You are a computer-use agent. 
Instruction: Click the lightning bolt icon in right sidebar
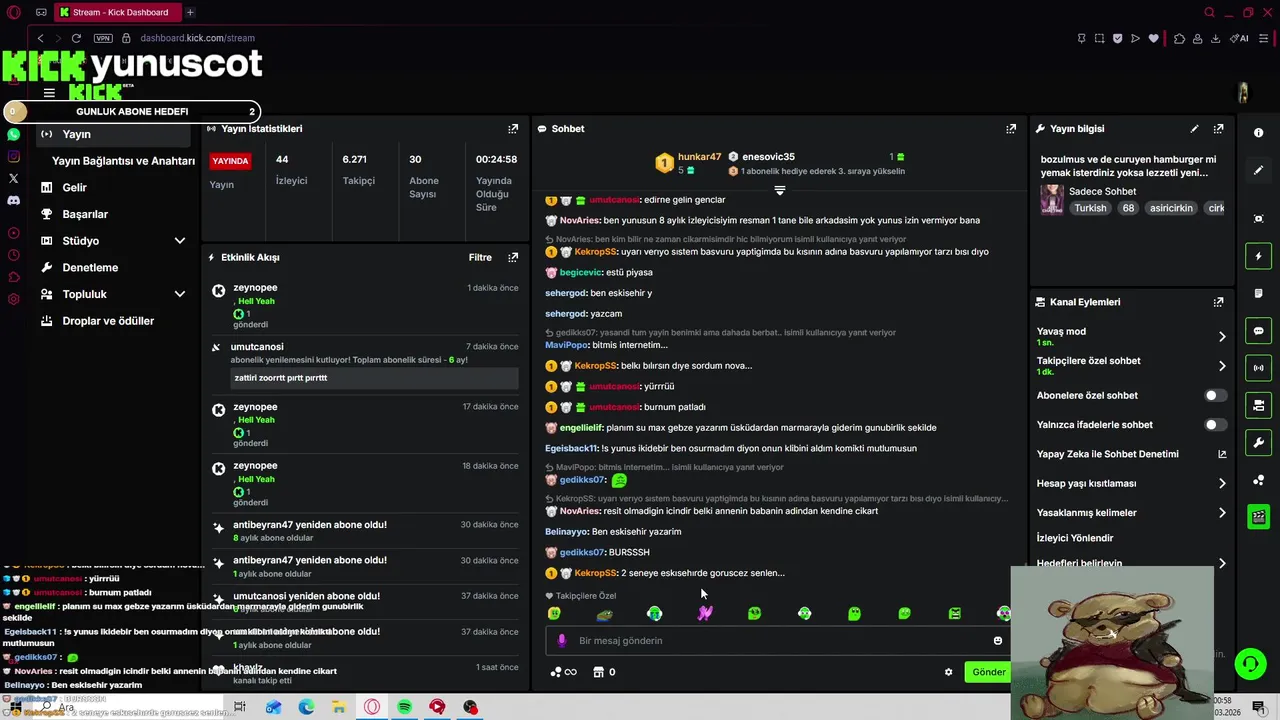point(1259,257)
